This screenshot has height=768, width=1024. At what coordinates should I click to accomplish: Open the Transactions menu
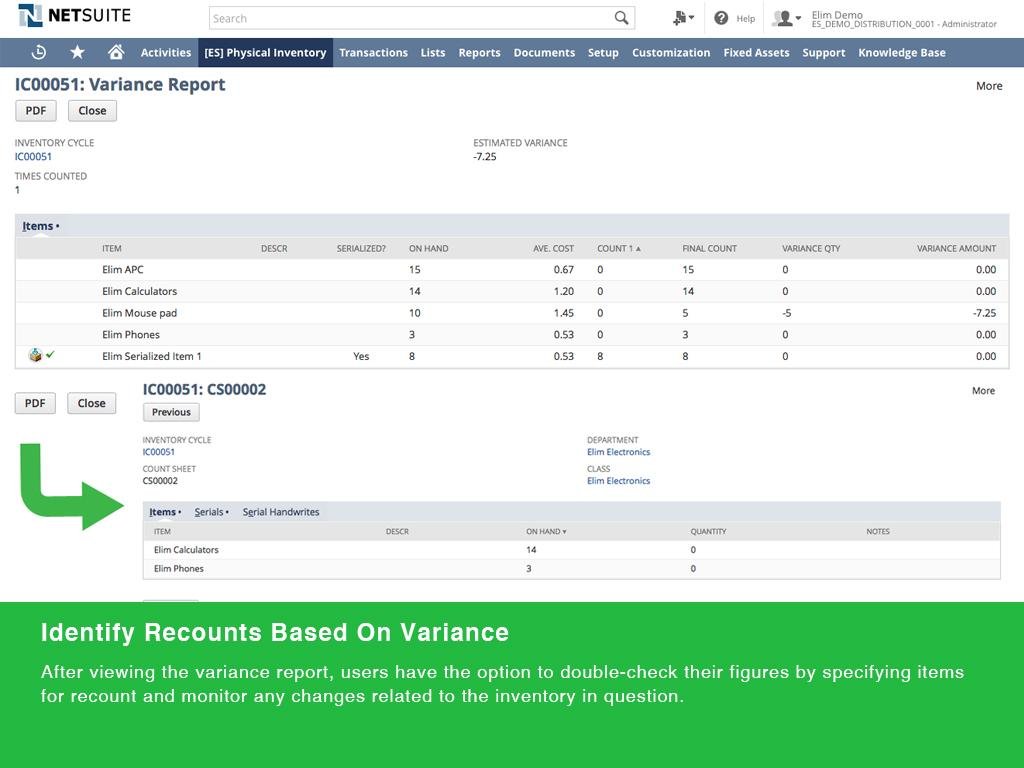point(374,53)
